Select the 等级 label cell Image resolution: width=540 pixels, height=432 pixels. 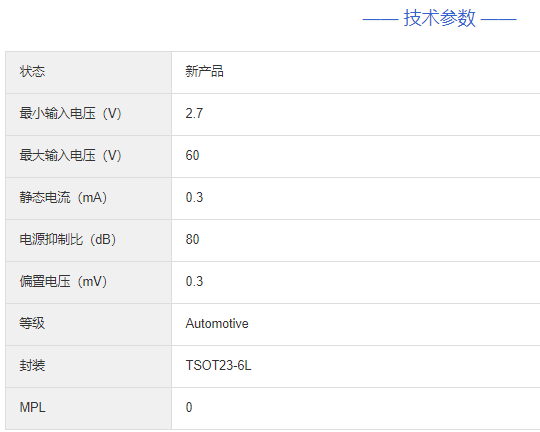[x=89, y=325]
